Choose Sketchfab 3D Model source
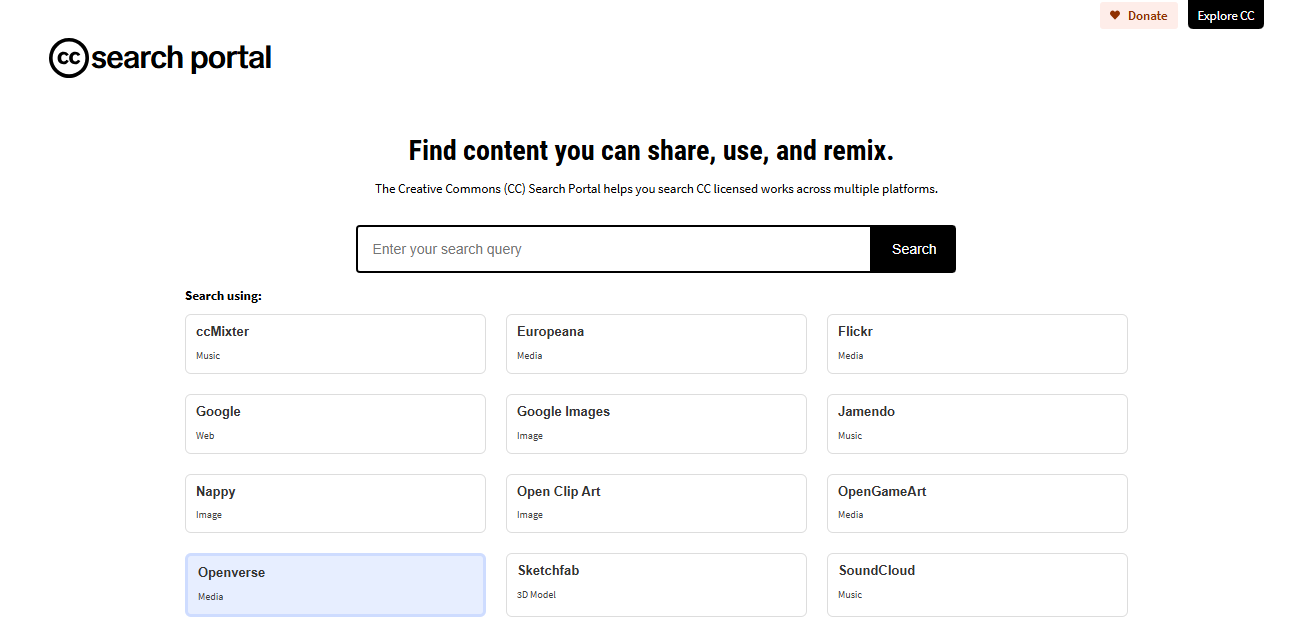This screenshot has height=620, width=1304. point(656,585)
